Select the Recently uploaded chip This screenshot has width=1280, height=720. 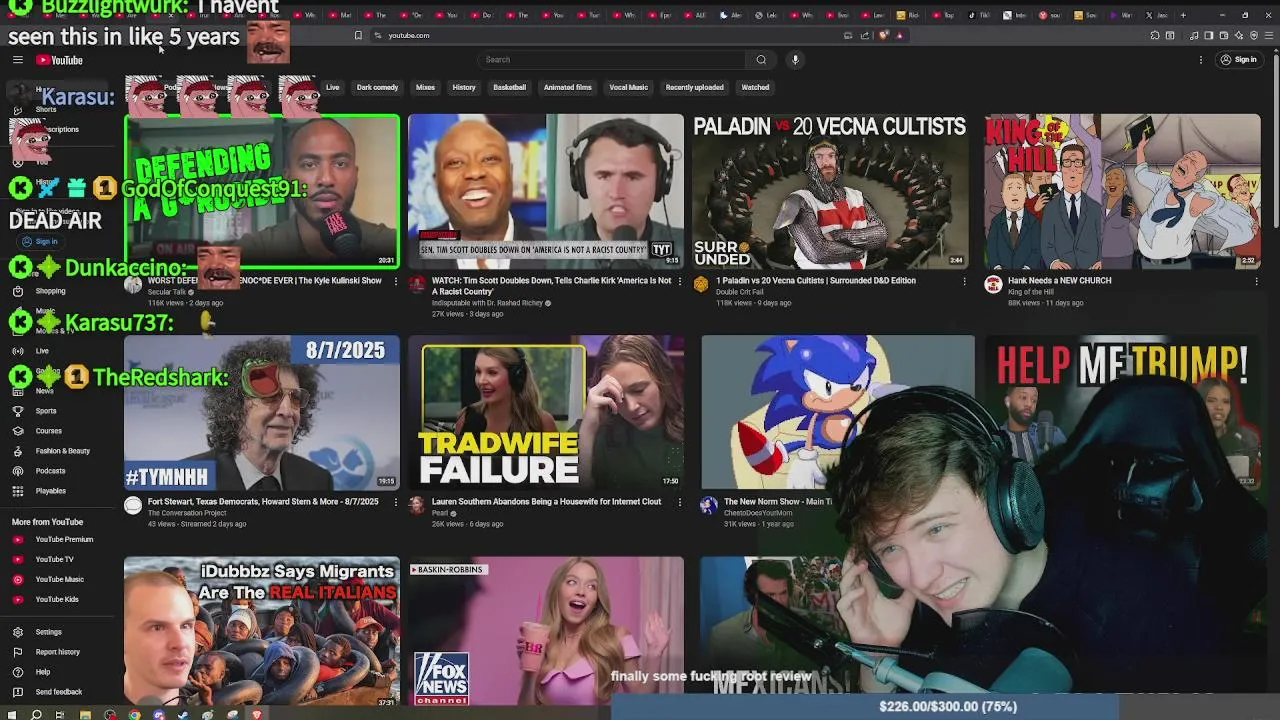(694, 87)
